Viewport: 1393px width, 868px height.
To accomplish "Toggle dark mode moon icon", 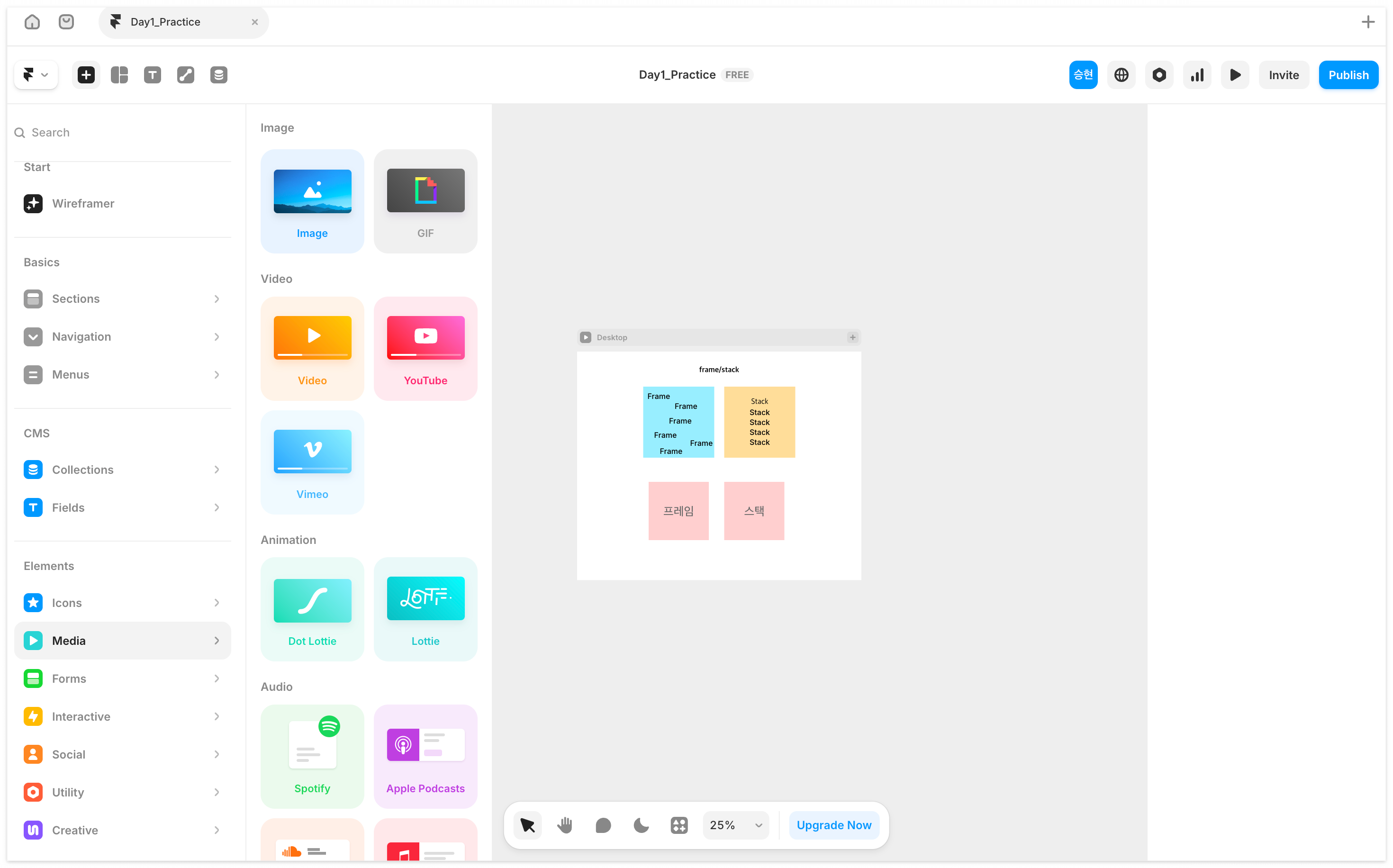I will (641, 825).
